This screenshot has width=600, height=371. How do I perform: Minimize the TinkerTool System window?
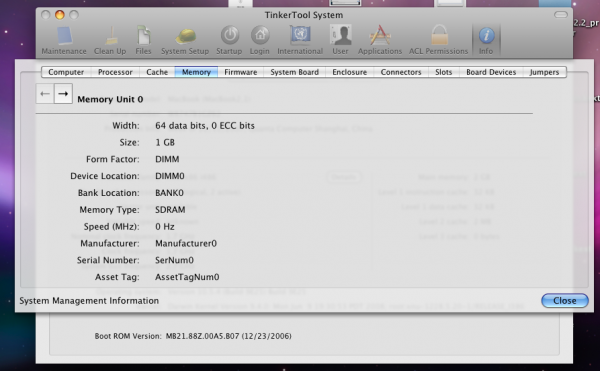[x=60, y=15]
